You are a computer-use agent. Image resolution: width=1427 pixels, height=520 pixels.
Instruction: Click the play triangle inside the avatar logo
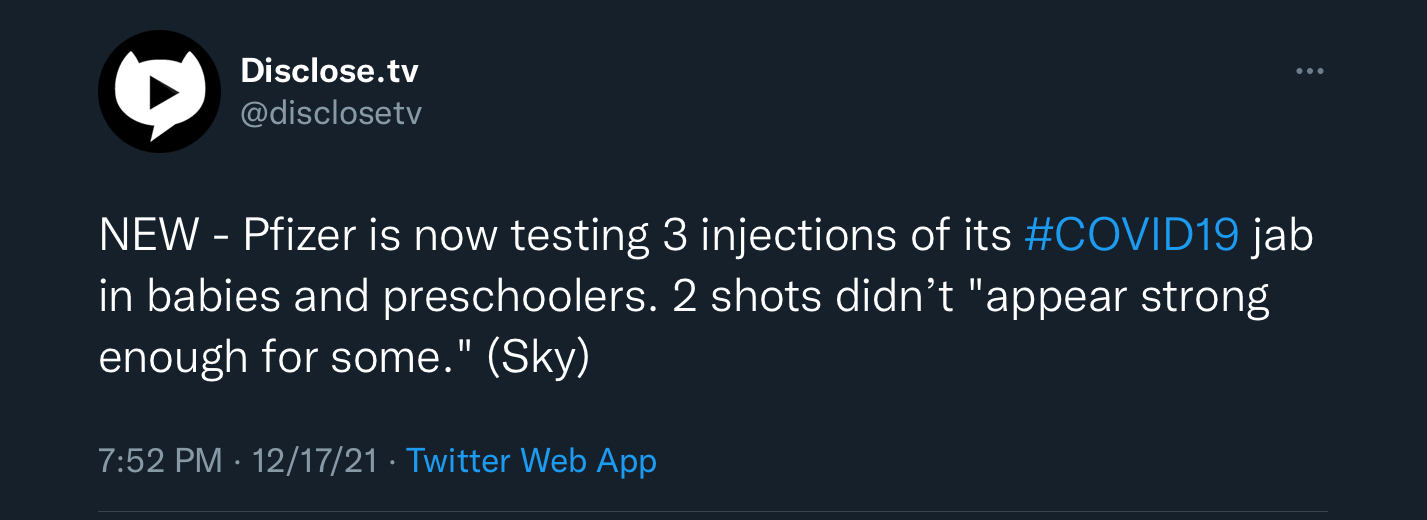click(x=163, y=91)
